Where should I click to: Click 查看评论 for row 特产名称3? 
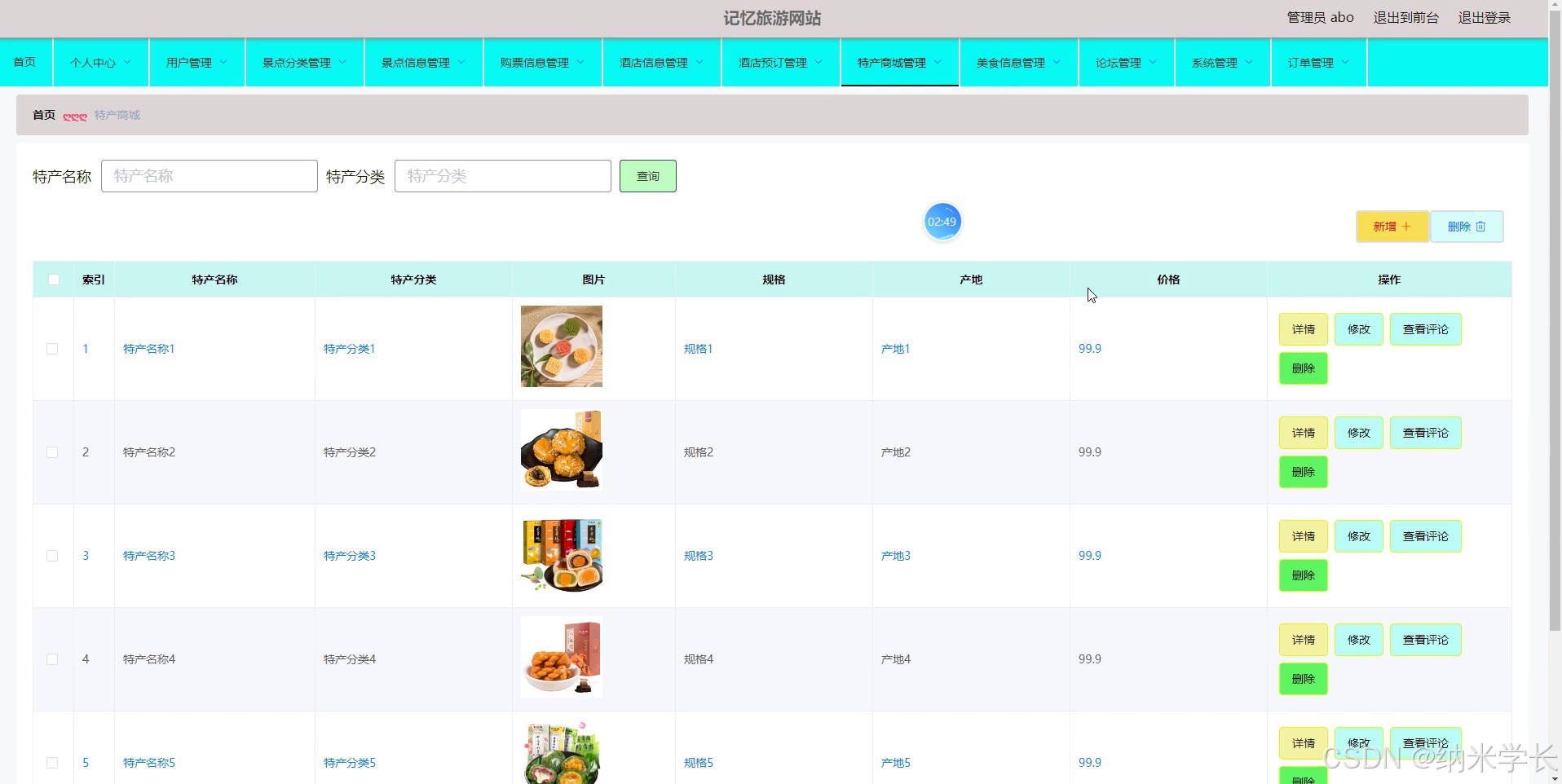coord(1426,536)
